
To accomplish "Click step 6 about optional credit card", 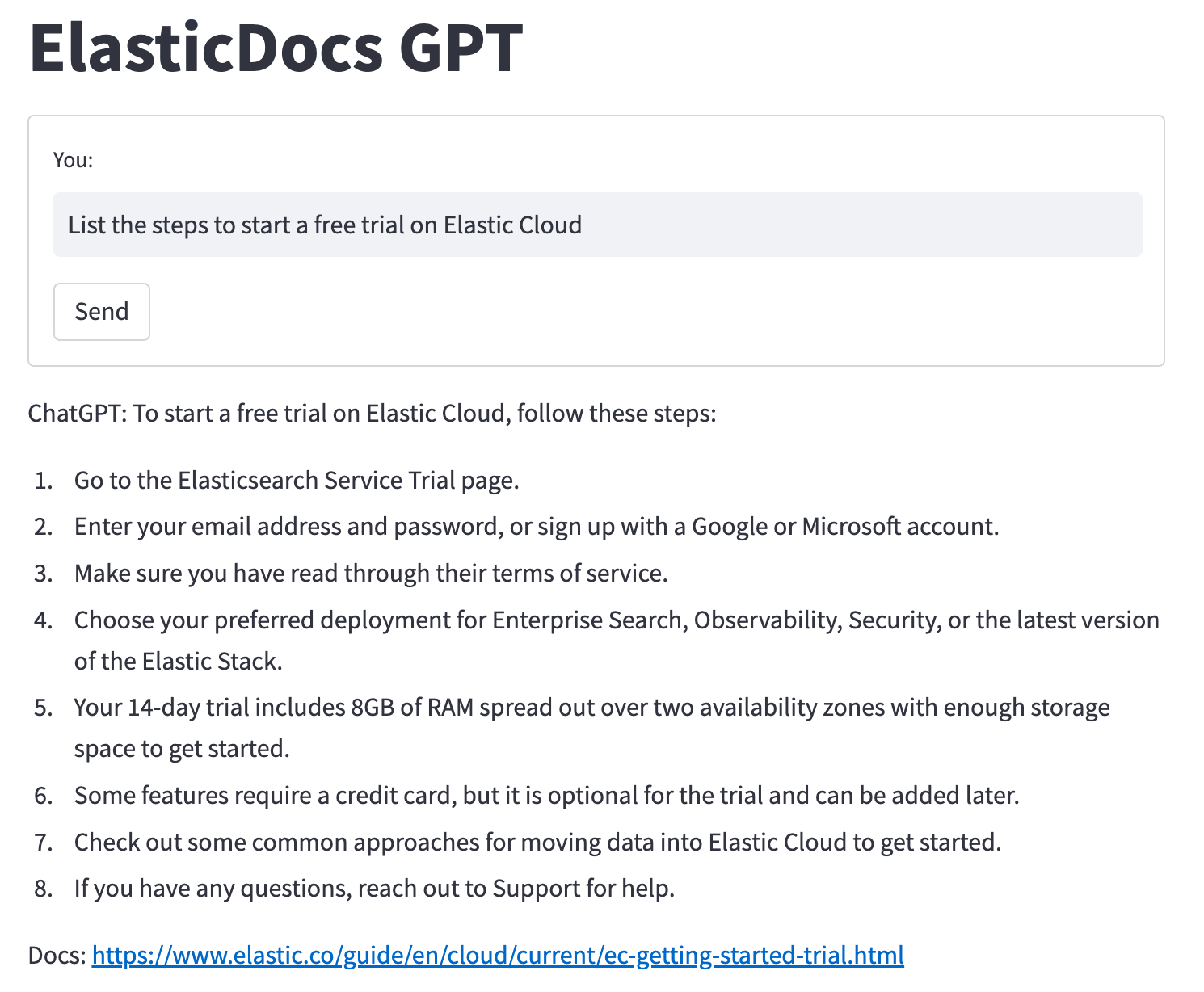I will pos(547,795).
